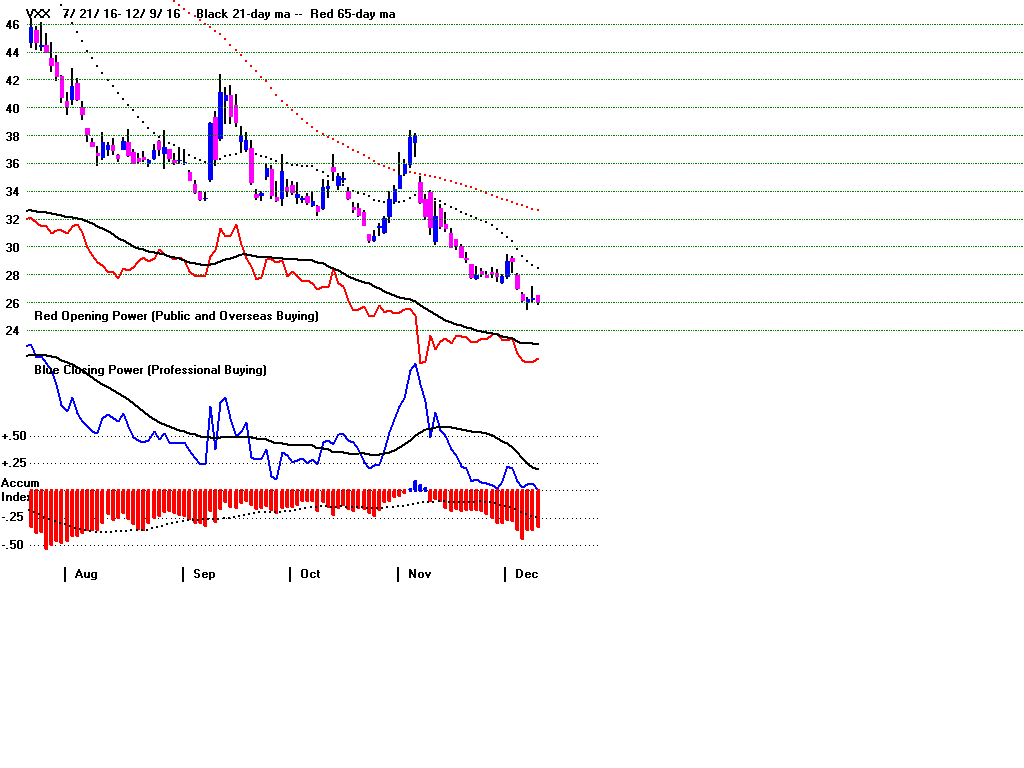Click the Red Opening Power label
The width and height of the screenshot is (1024, 768).
tap(176, 316)
